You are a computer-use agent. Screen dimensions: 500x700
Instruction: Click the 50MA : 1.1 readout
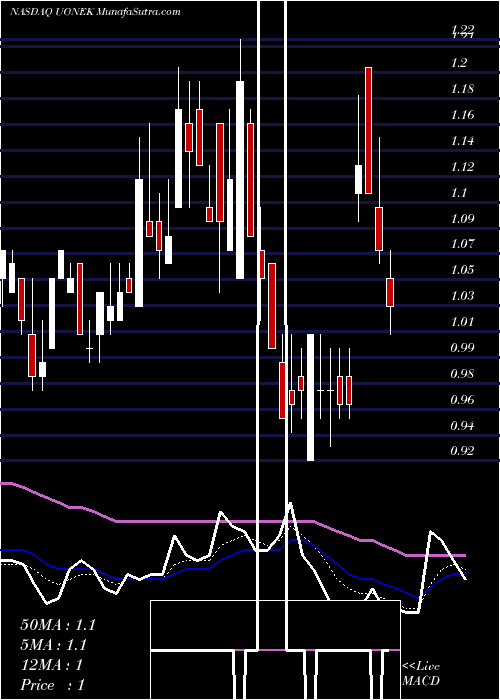58,625
